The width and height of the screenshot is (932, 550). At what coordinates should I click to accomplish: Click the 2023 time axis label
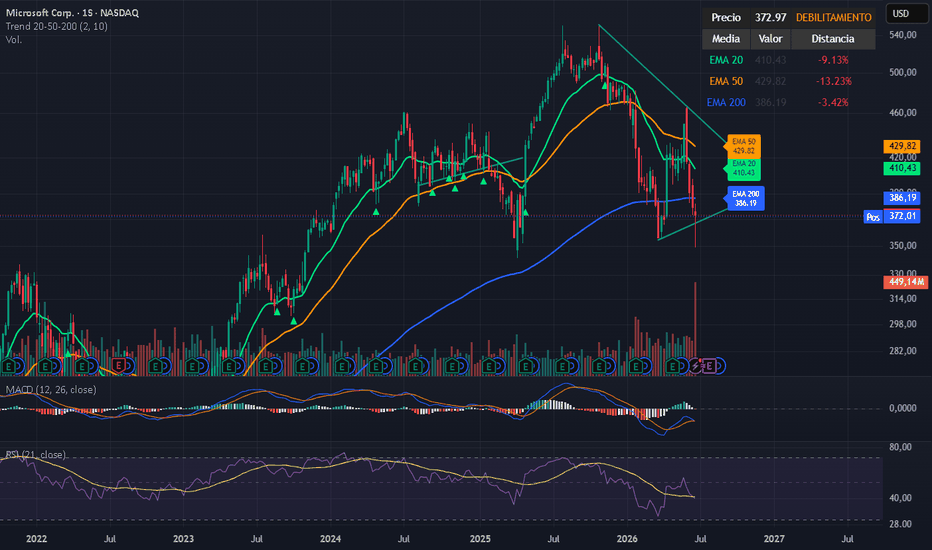tap(183, 539)
